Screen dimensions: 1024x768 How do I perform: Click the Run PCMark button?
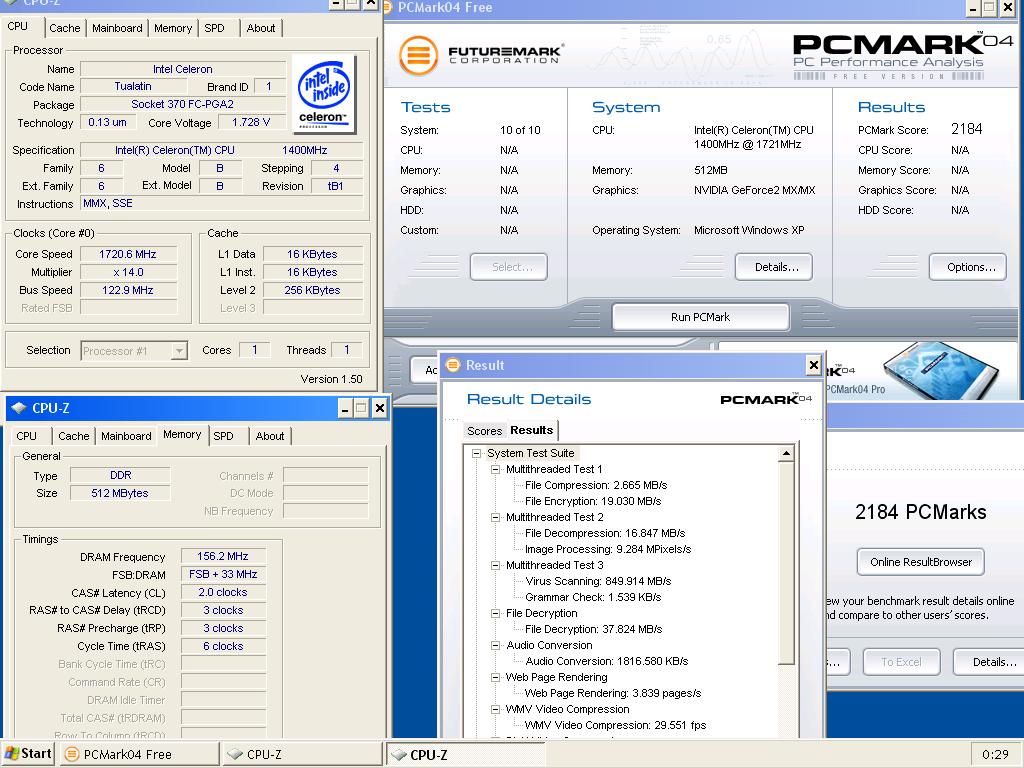701,317
